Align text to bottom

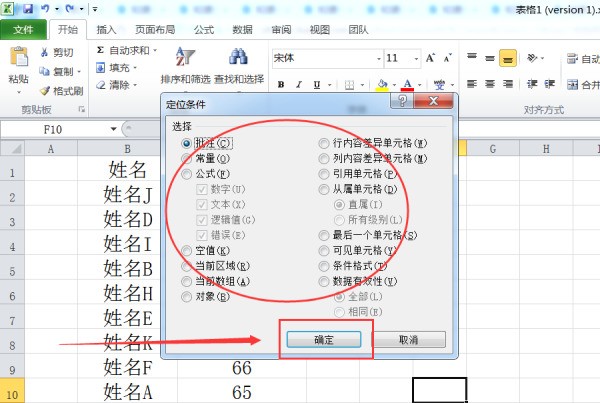coord(508,58)
